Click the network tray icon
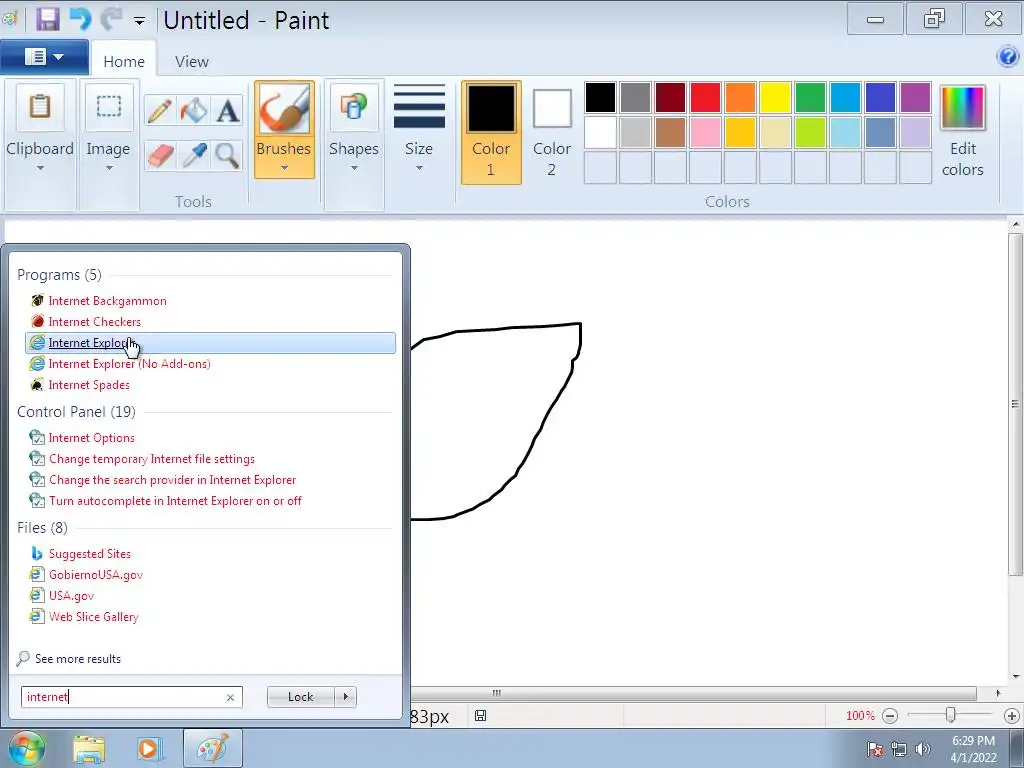This screenshot has height=768, width=1024. [x=899, y=749]
